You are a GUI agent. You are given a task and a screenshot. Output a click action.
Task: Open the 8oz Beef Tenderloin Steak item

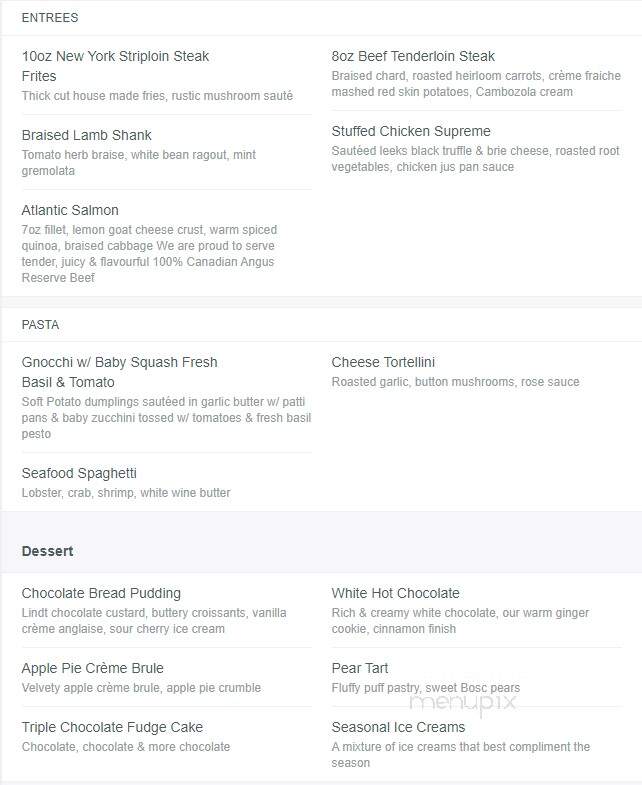point(413,56)
